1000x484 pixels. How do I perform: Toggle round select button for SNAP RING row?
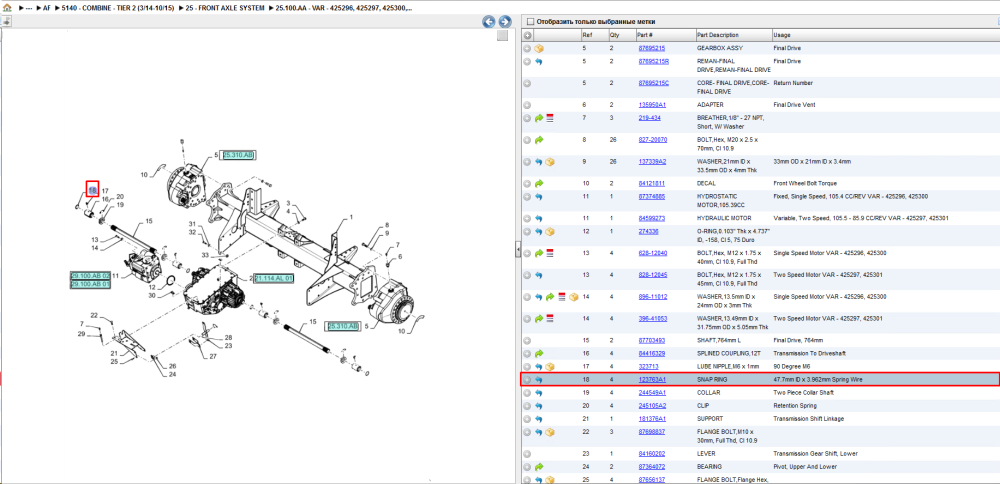[x=527, y=380]
